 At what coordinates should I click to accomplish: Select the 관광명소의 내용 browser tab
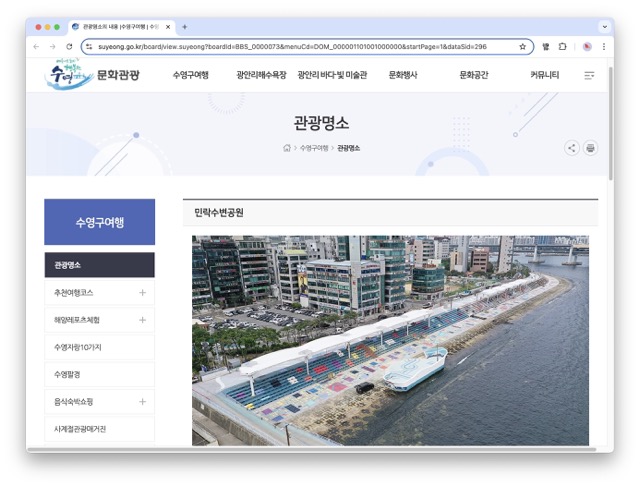coord(121,27)
